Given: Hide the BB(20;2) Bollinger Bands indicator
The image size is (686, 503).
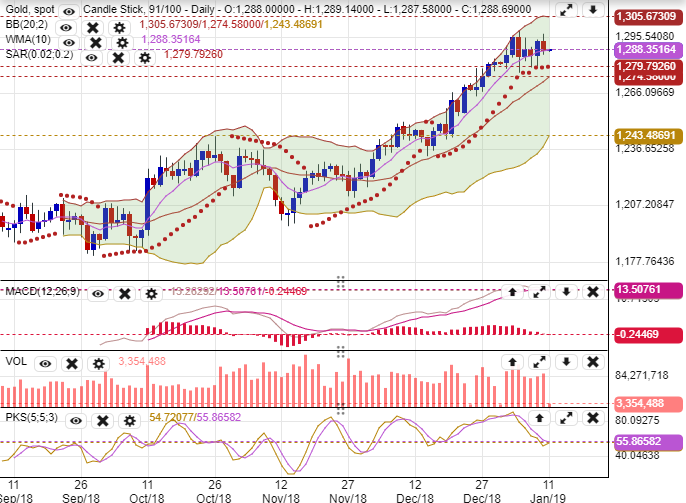Looking at the screenshot, I should tap(67, 27).
